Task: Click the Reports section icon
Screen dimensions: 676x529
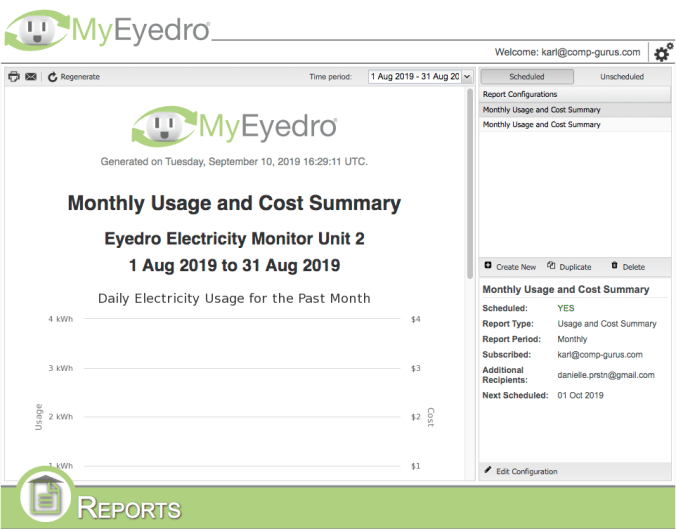Action: pyautogui.click(x=45, y=495)
